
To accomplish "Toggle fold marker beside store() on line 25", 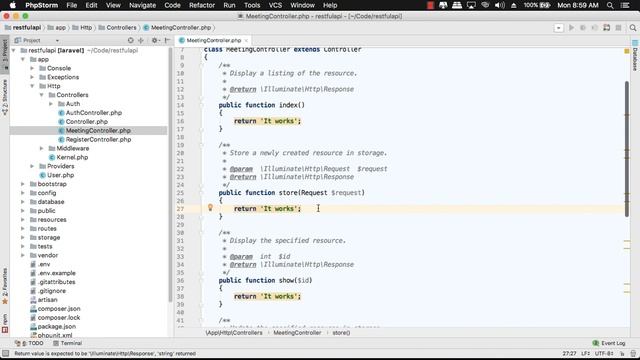I will (201, 193).
